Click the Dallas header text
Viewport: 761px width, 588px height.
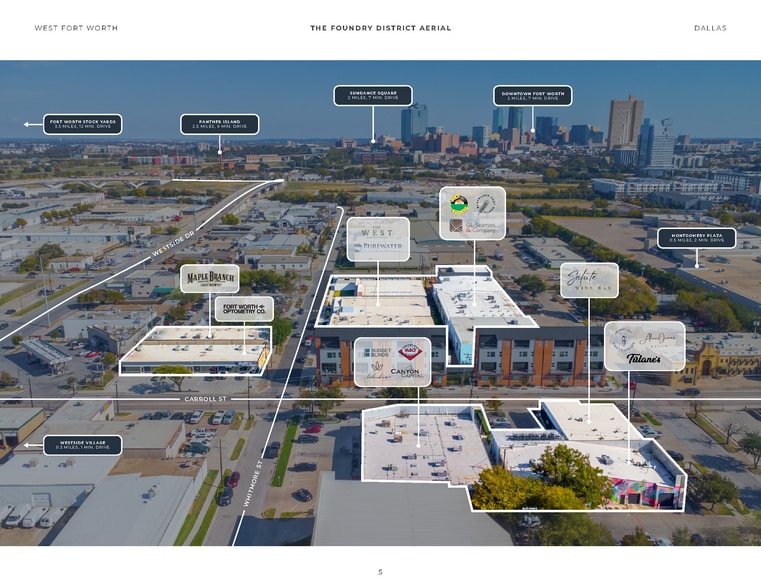click(710, 28)
